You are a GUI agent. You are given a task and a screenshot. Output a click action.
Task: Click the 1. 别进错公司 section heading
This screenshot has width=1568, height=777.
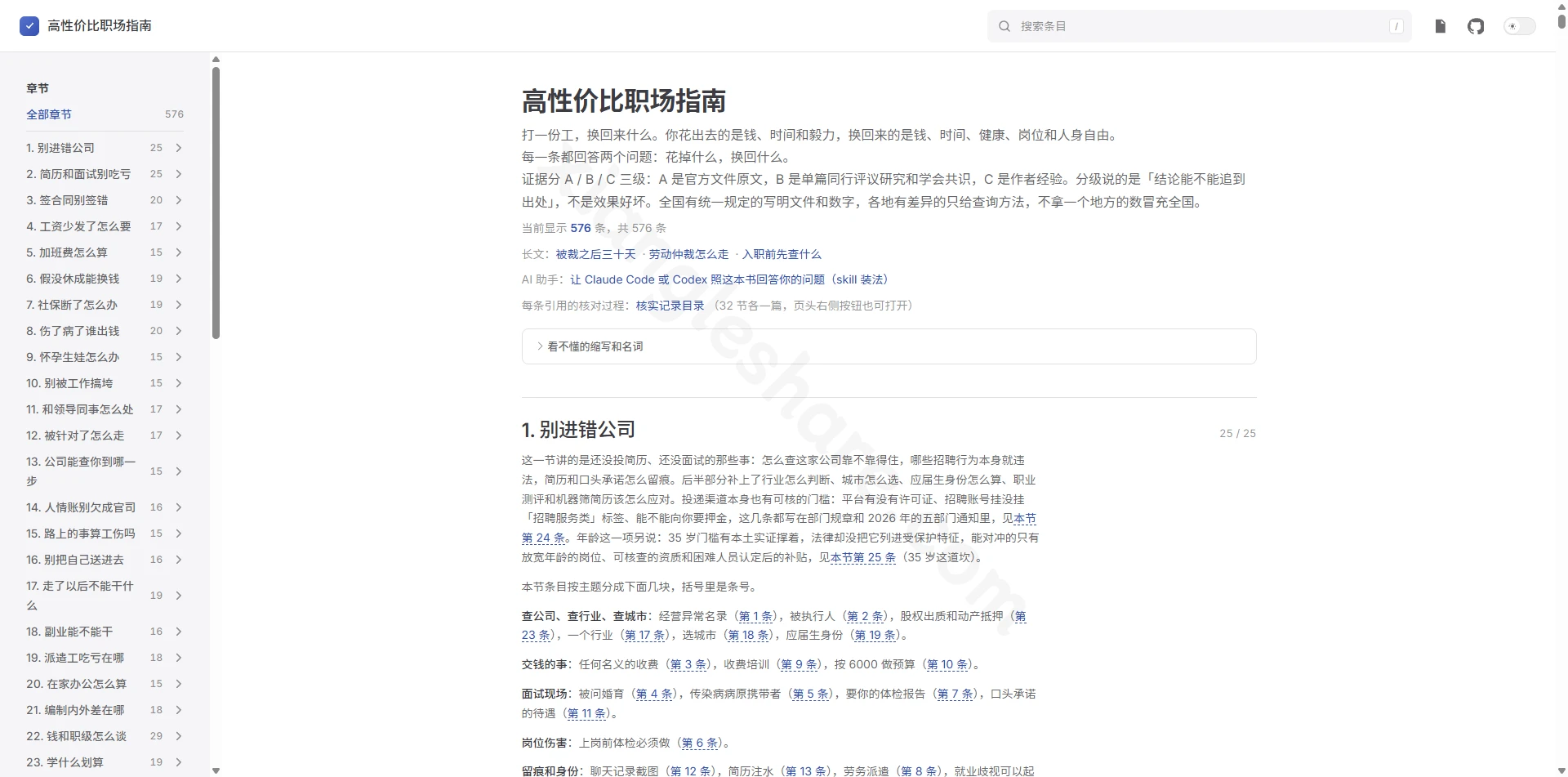578,430
